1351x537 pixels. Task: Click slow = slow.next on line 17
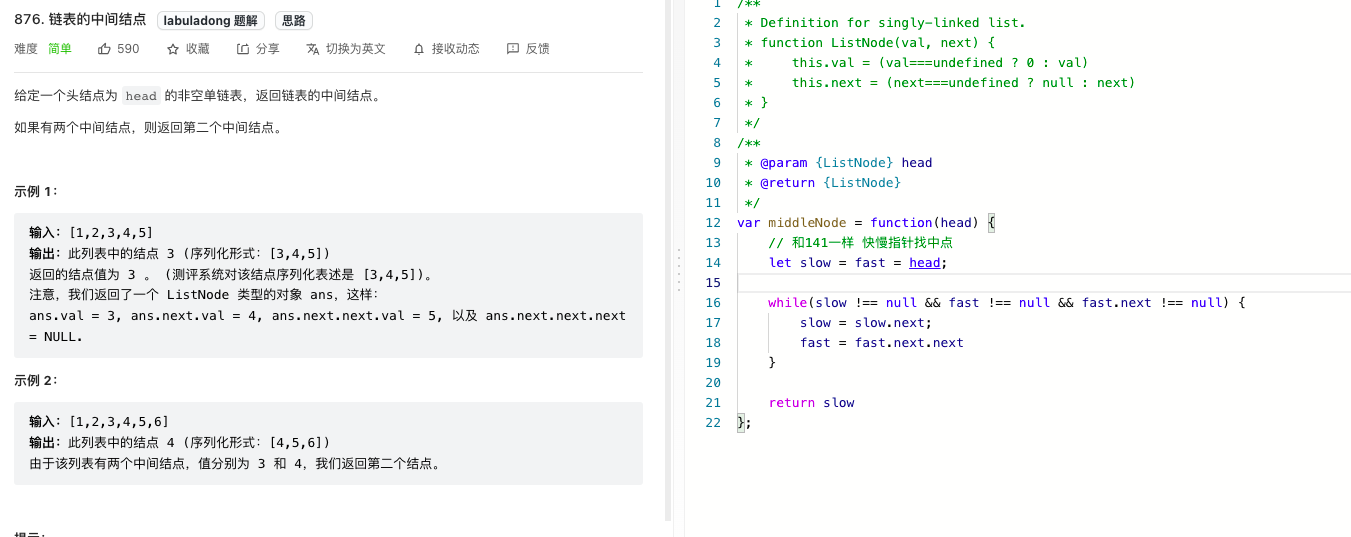click(x=866, y=323)
